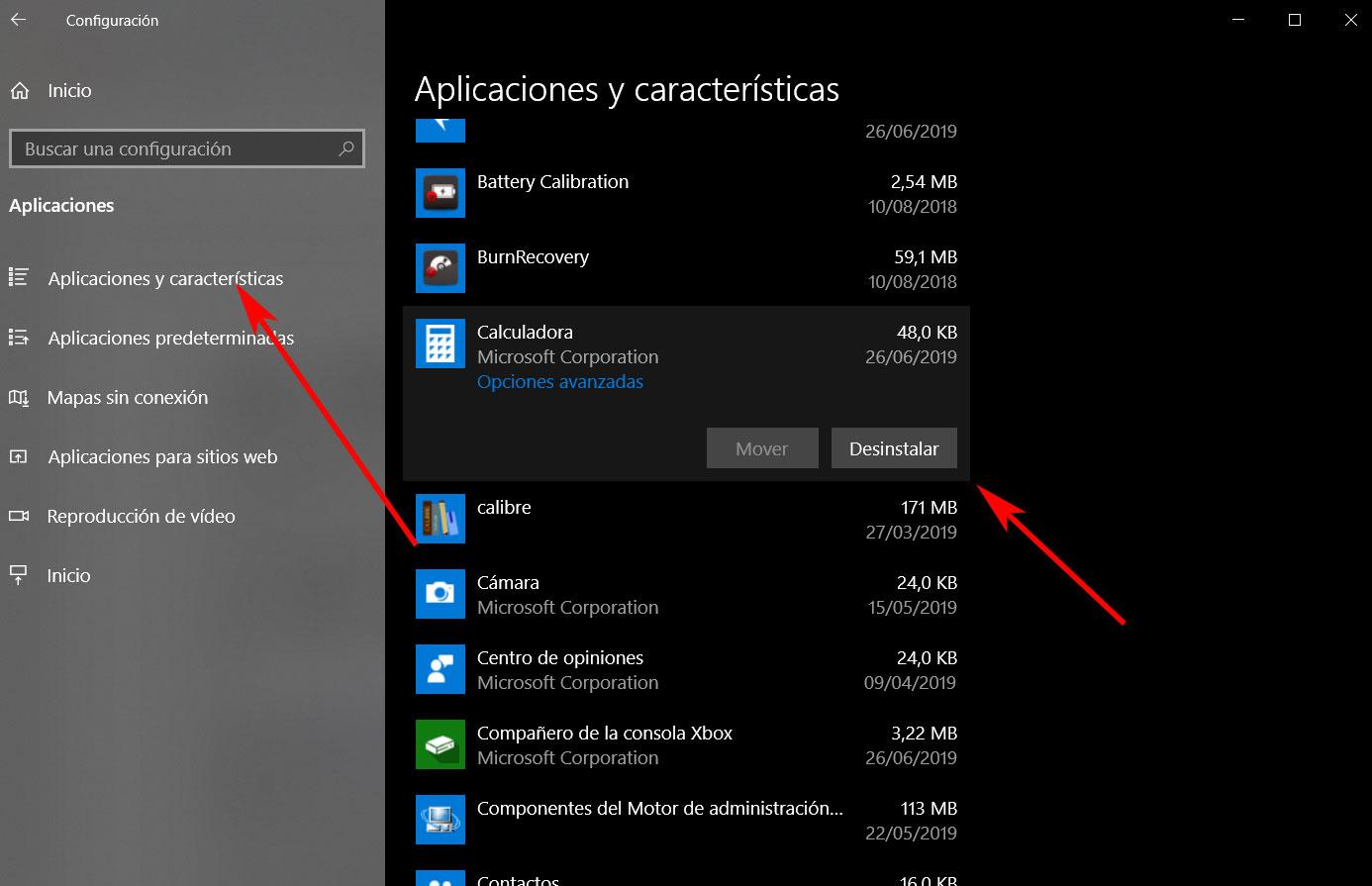The image size is (1372, 886).
Task: Click the search magnifier icon in settings search
Action: click(346, 148)
